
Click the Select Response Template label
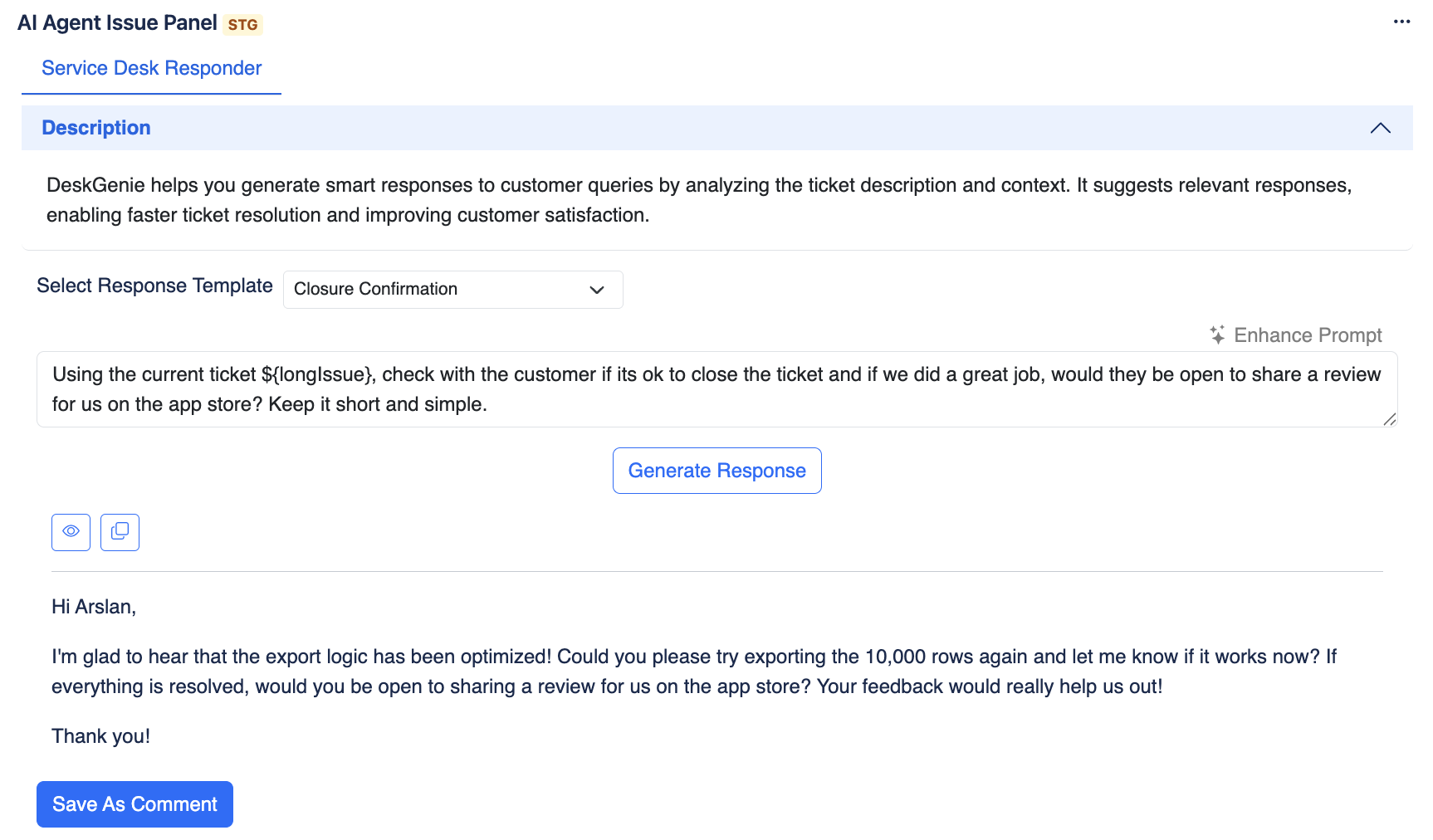(x=154, y=286)
